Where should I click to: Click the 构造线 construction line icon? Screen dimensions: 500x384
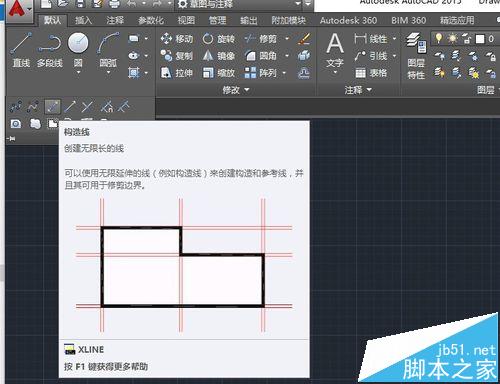tap(52, 107)
